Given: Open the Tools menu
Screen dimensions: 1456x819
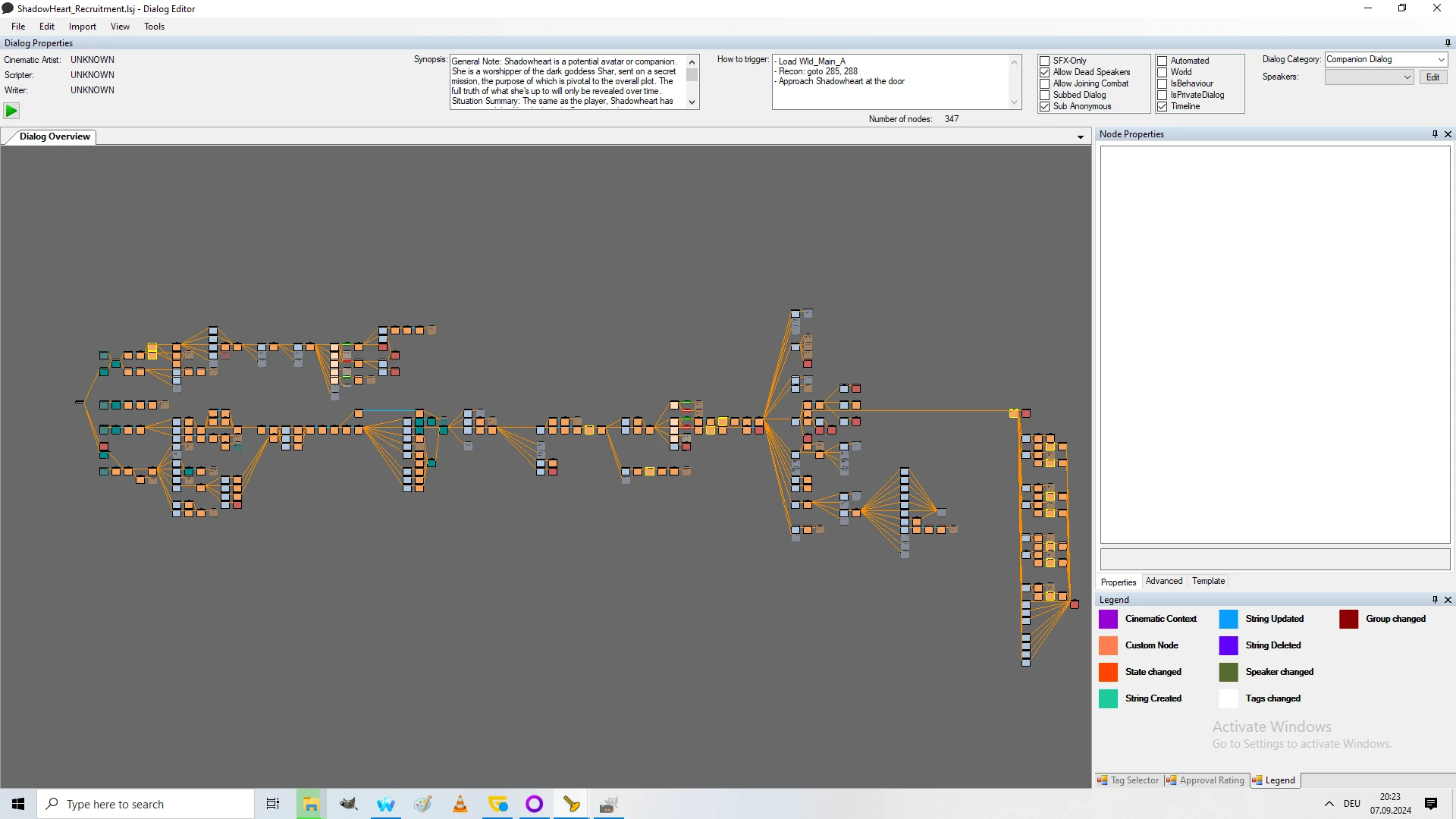Looking at the screenshot, I should point(154,26).
